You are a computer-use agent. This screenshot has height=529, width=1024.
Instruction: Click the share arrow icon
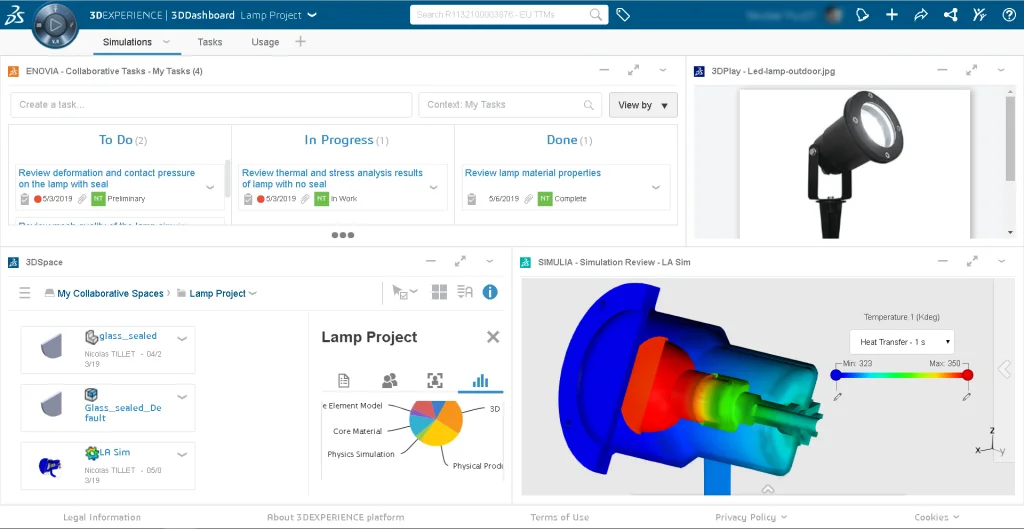click(921, 15)
